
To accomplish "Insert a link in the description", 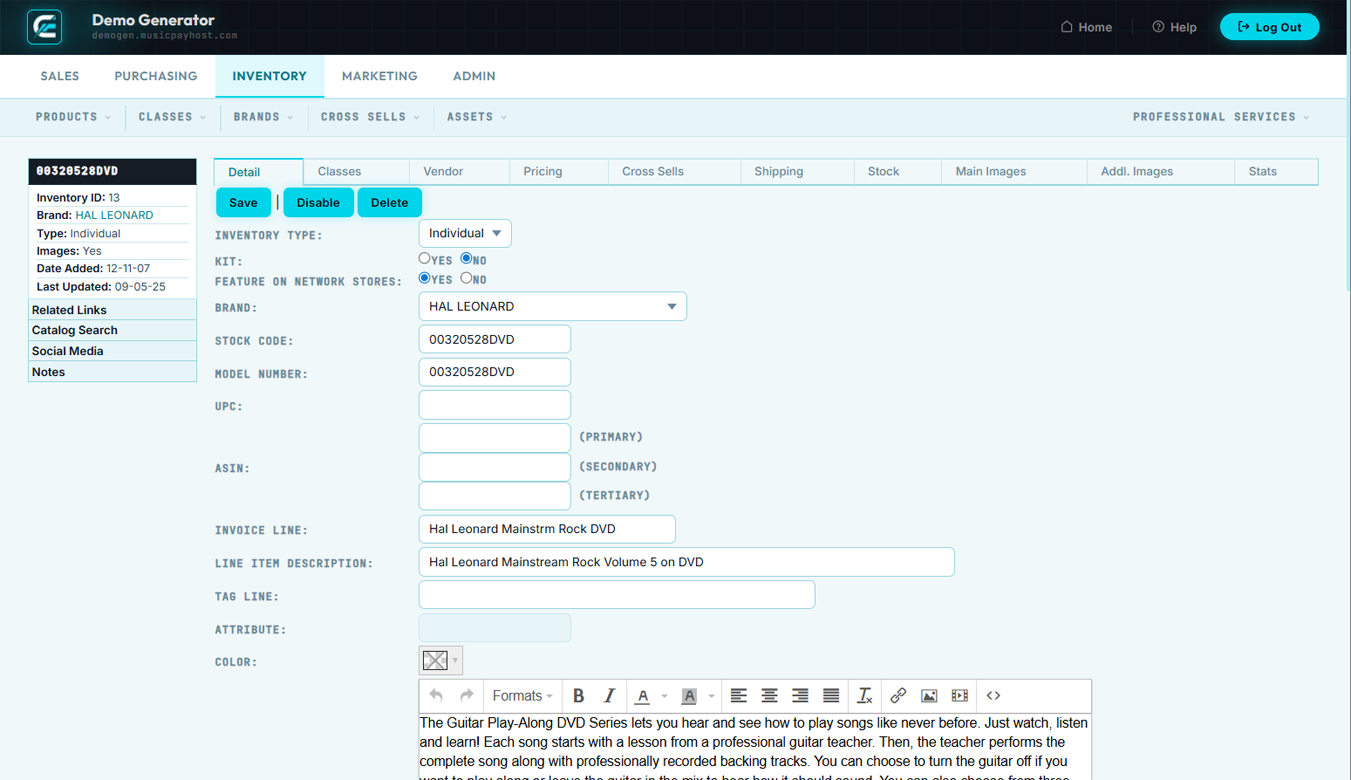I will pyautogui.click(x=898, y=696).
